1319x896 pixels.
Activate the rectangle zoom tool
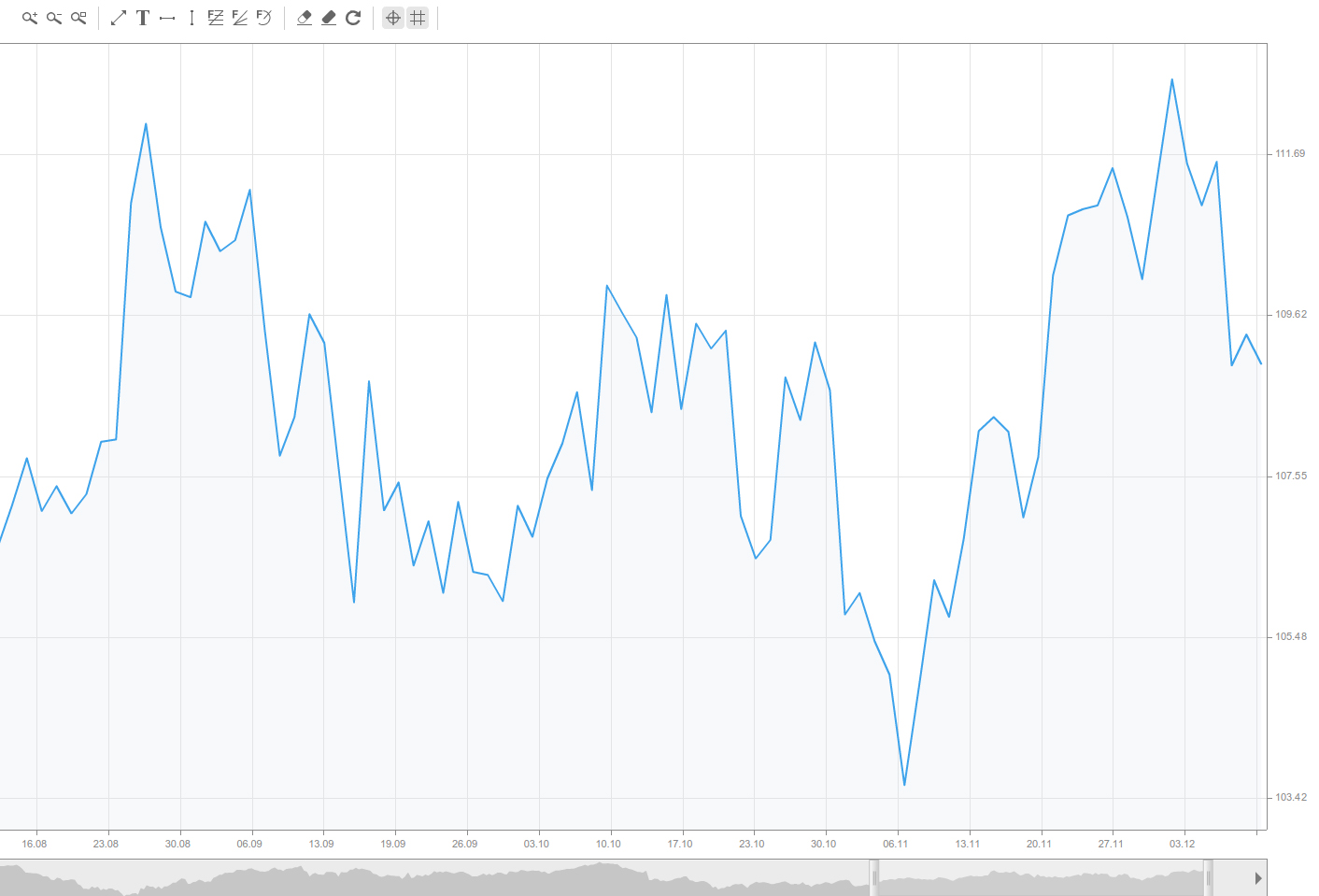click(x=78, y=17)
